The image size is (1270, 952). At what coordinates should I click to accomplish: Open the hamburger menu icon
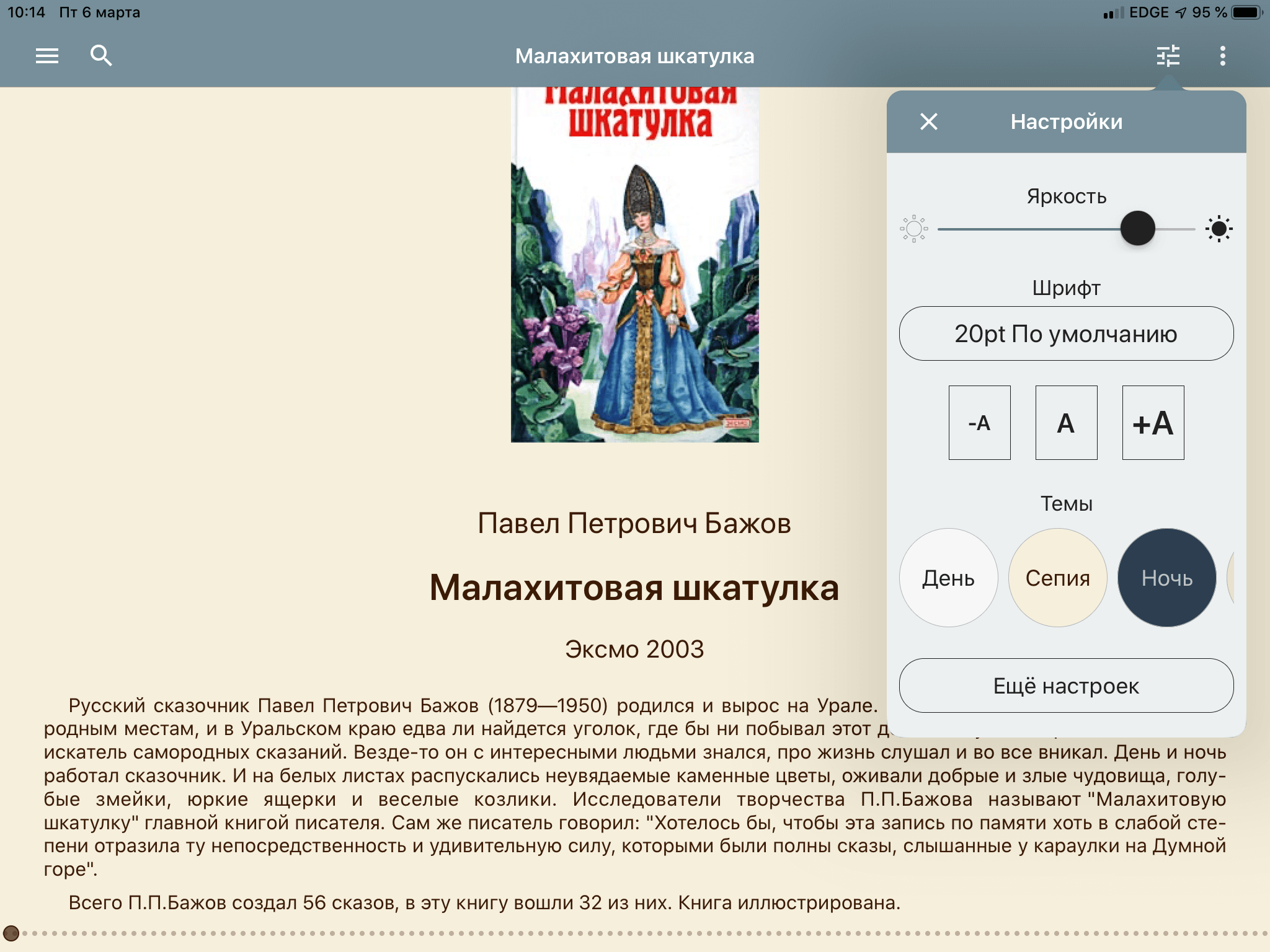pos(47,56)
